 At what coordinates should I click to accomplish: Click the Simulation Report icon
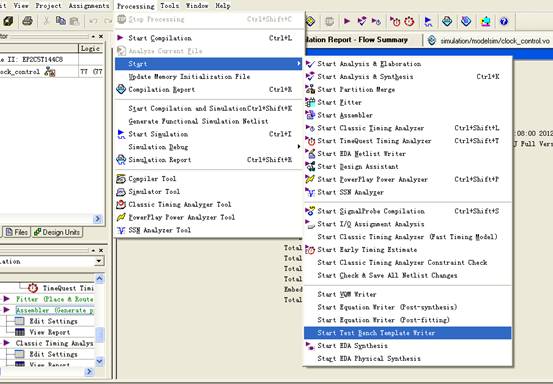(121, 160)
